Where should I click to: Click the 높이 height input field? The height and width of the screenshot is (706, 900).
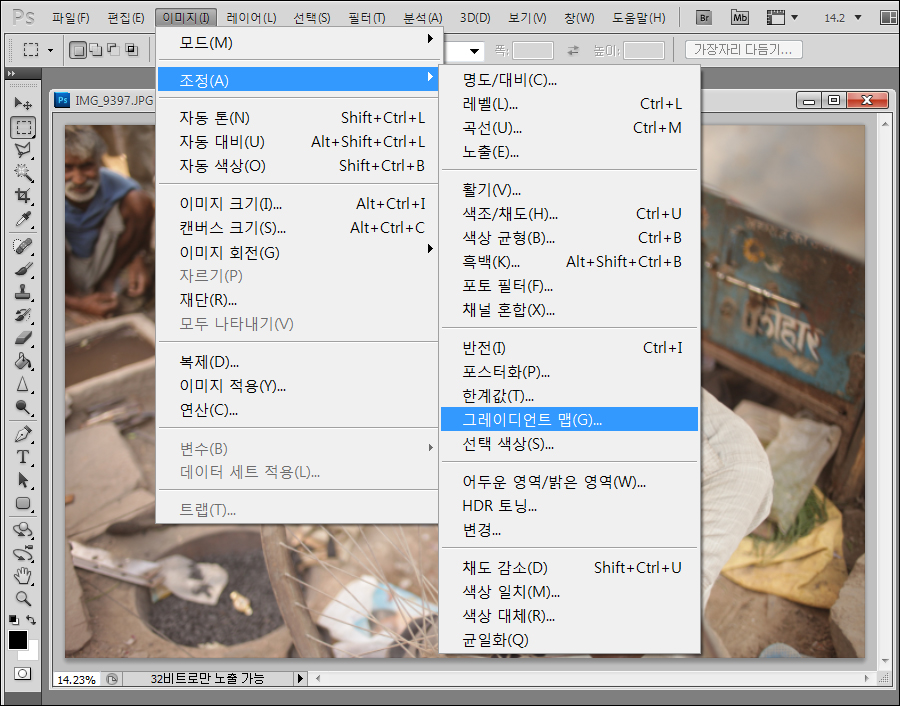[x=643, y=51]
